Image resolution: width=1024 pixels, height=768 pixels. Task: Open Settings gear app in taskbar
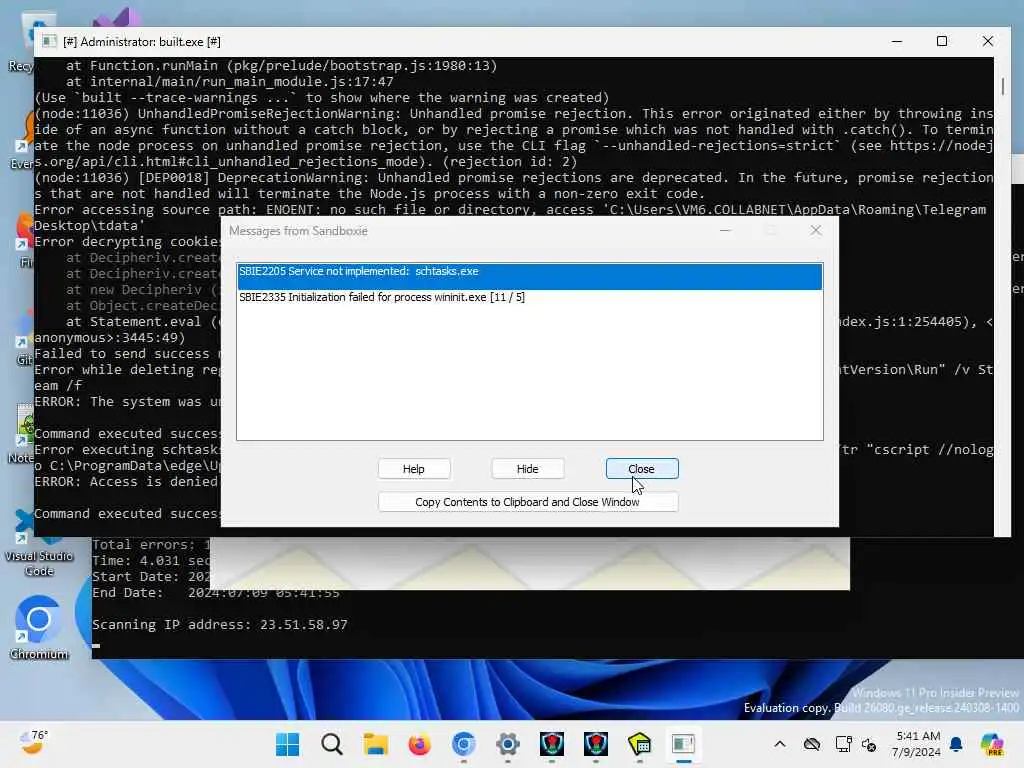coord(507,744)
